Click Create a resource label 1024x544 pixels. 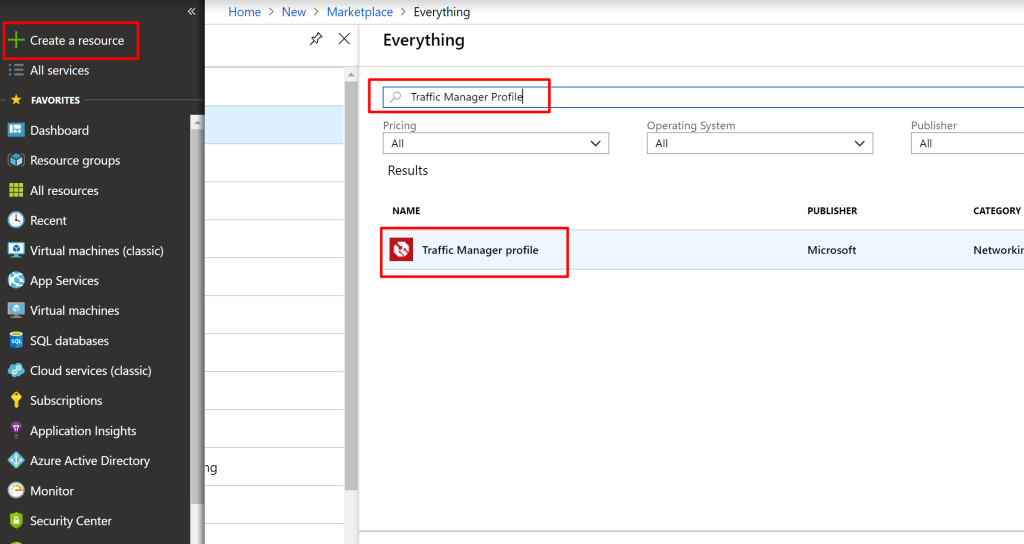[x=77, y=40]
